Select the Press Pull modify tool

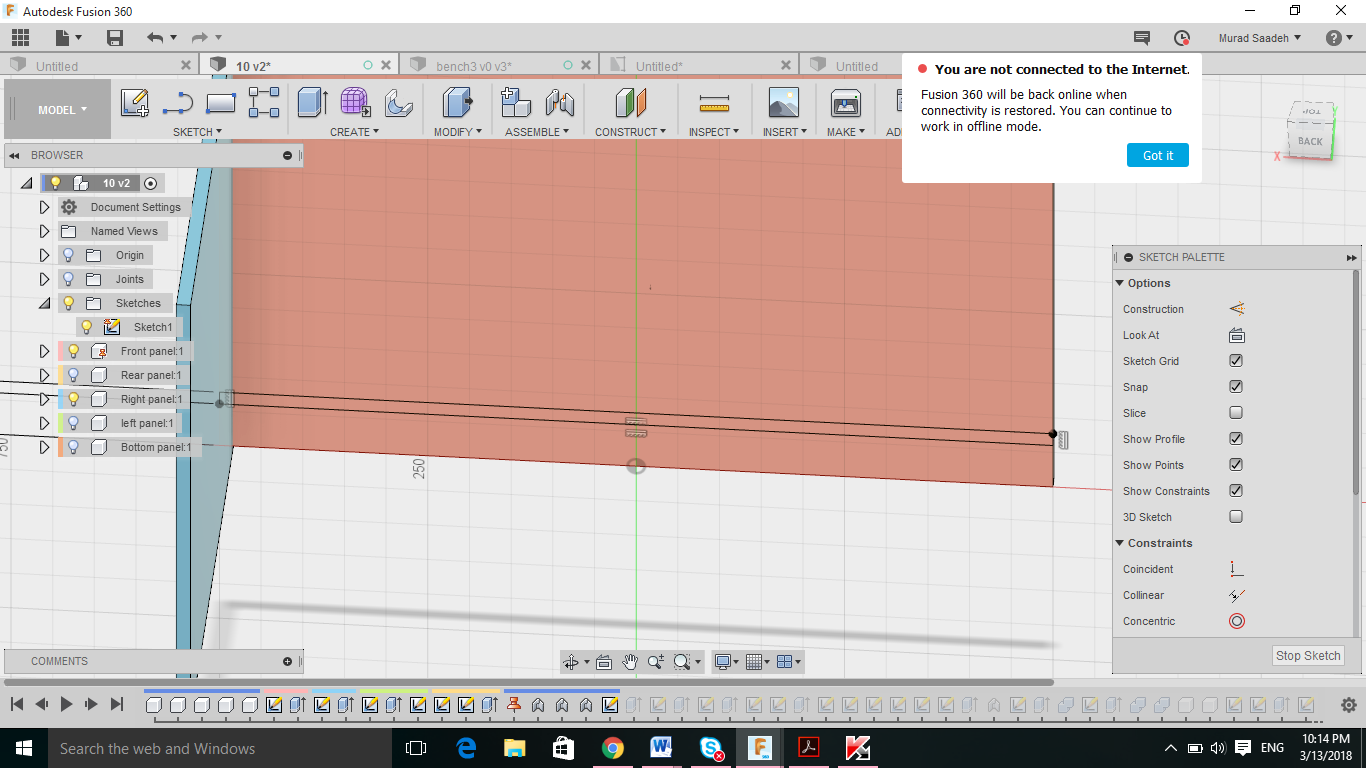coord(457,102)
